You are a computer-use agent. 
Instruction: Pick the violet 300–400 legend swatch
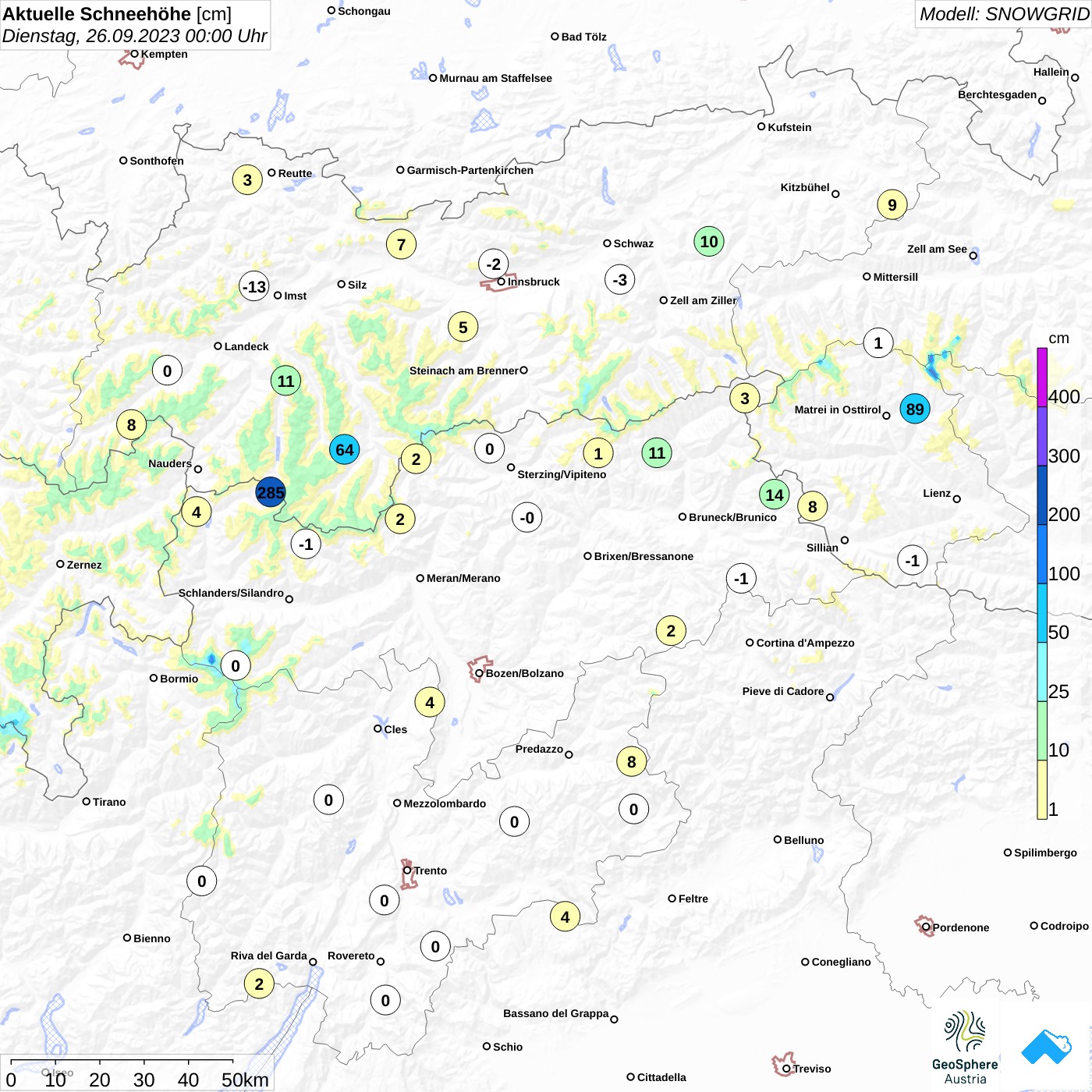point(1042,436)
